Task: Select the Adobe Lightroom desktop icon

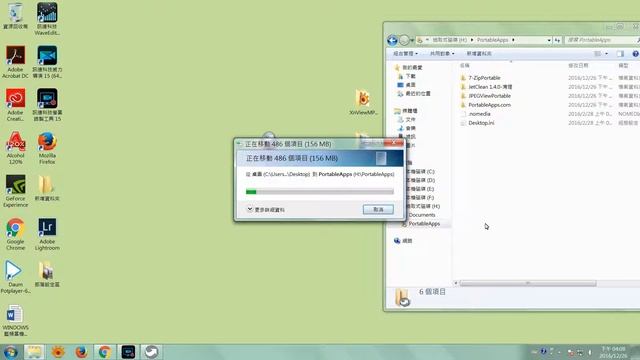Action: tap(47, 234)
